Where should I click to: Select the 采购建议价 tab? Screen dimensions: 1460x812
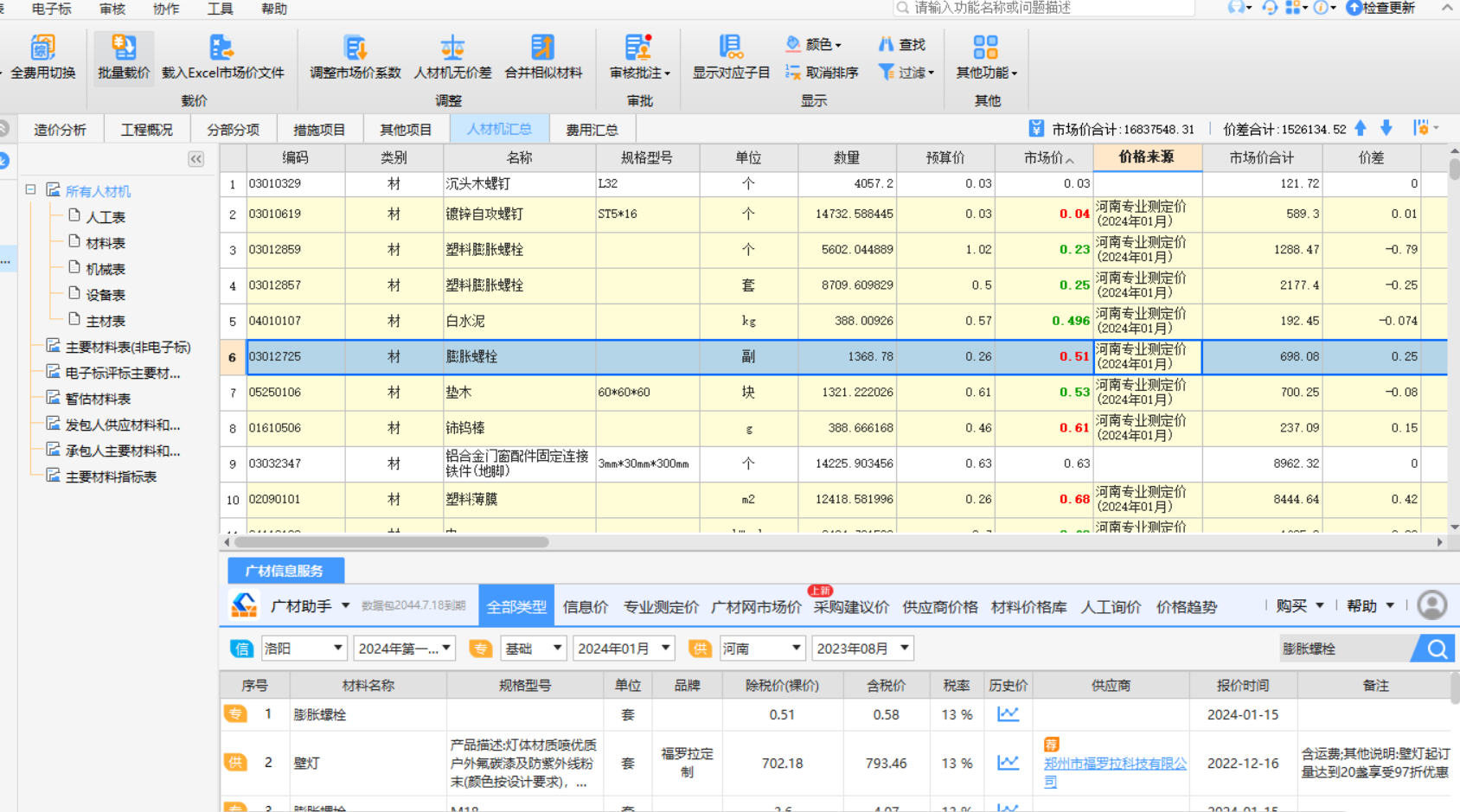851,607
